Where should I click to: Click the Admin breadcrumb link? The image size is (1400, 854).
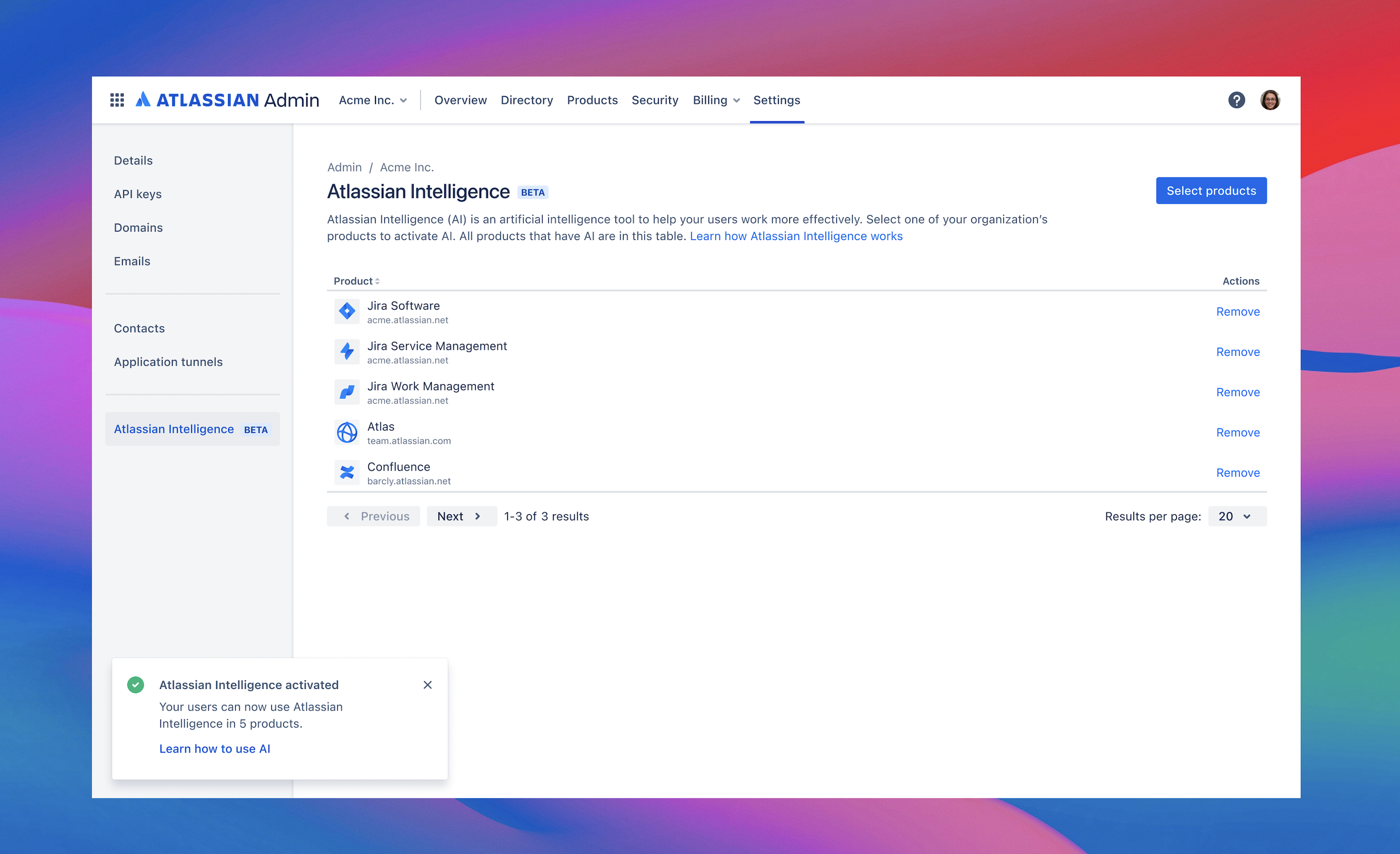pos(344,167)
